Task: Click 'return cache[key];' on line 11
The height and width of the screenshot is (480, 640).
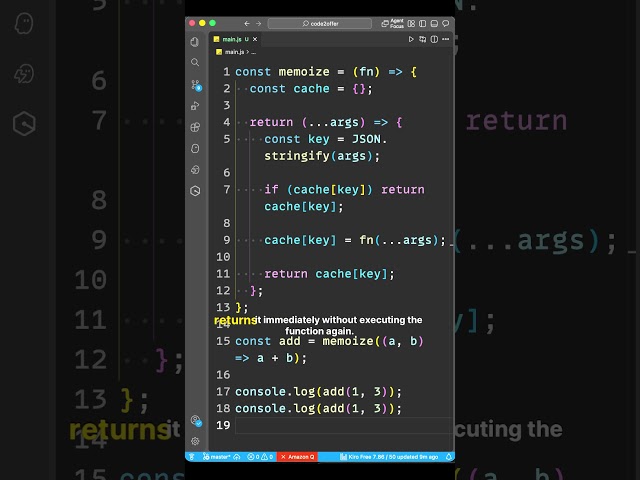Action: 329,273
